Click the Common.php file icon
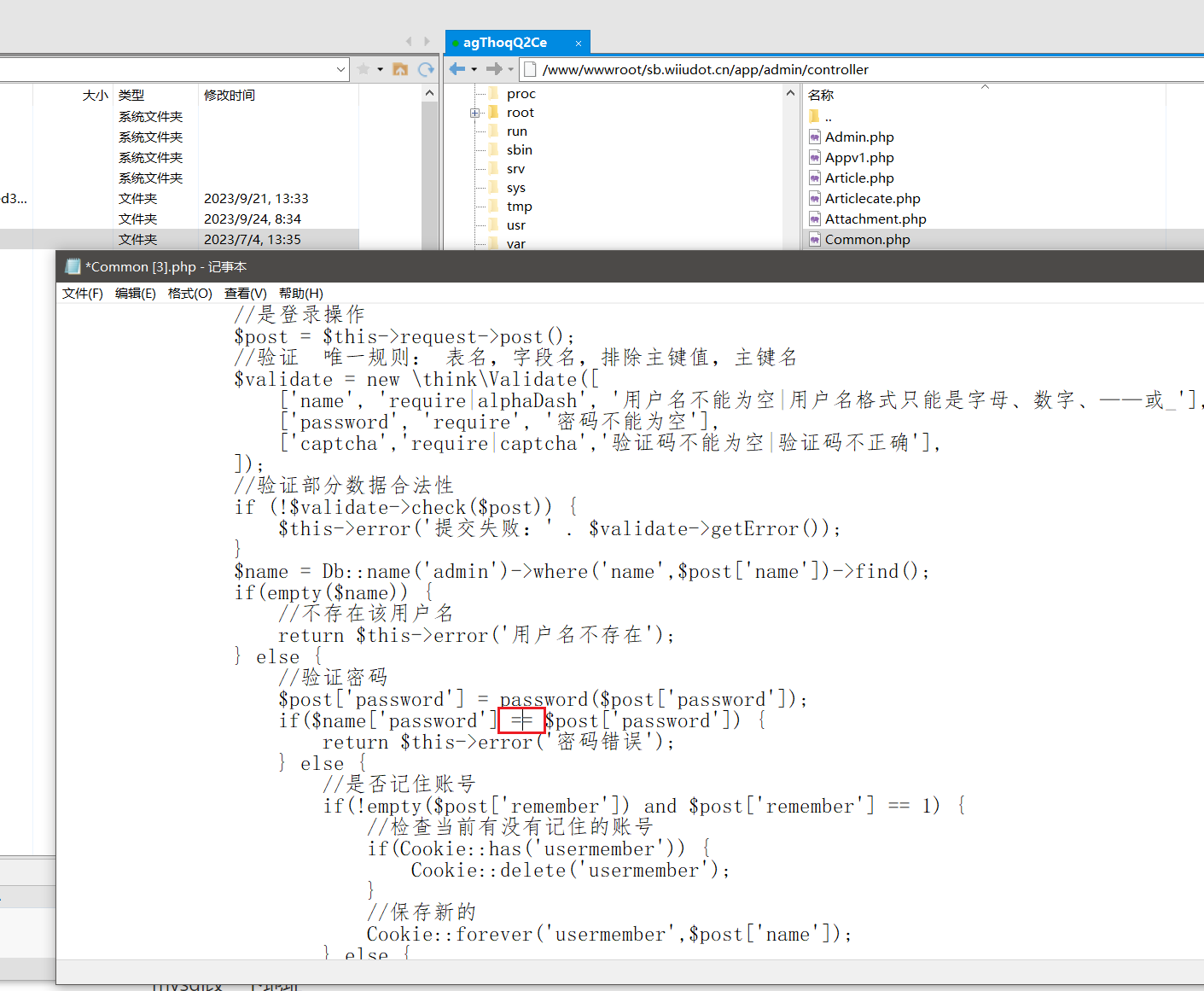This screenshot has height=991, width=1204. (x=815, y=239)
